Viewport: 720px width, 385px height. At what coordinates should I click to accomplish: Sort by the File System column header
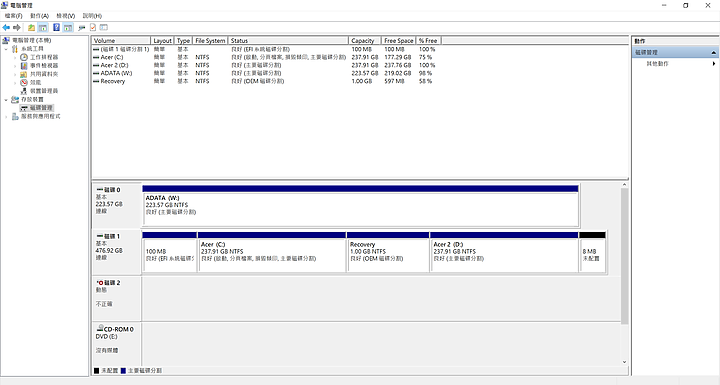pyautogui.click(x=210, y=40)
